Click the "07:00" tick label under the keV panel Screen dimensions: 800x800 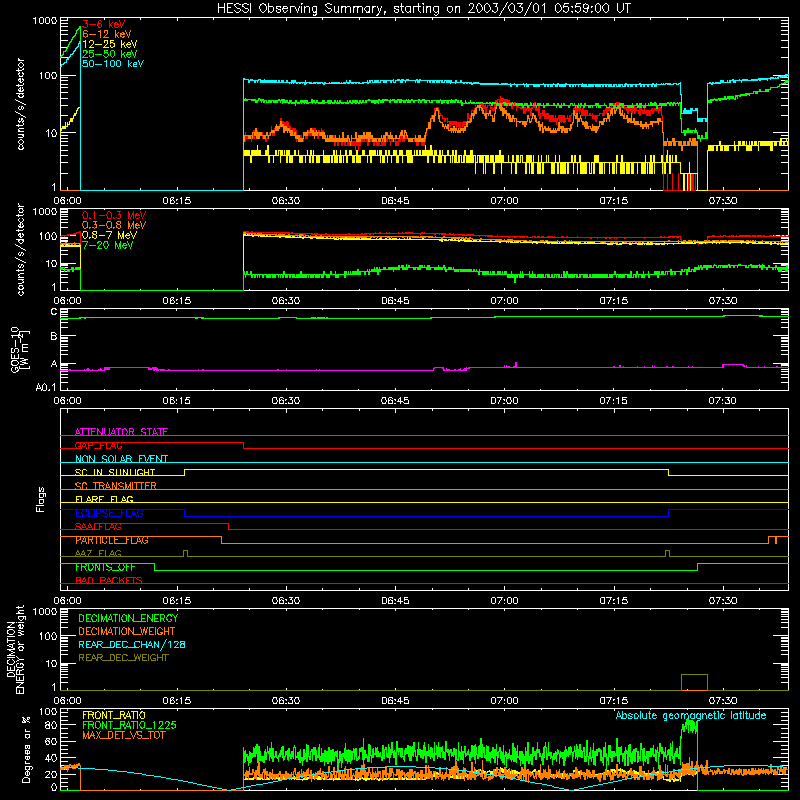pyautogui.click(x=504, y=201)
